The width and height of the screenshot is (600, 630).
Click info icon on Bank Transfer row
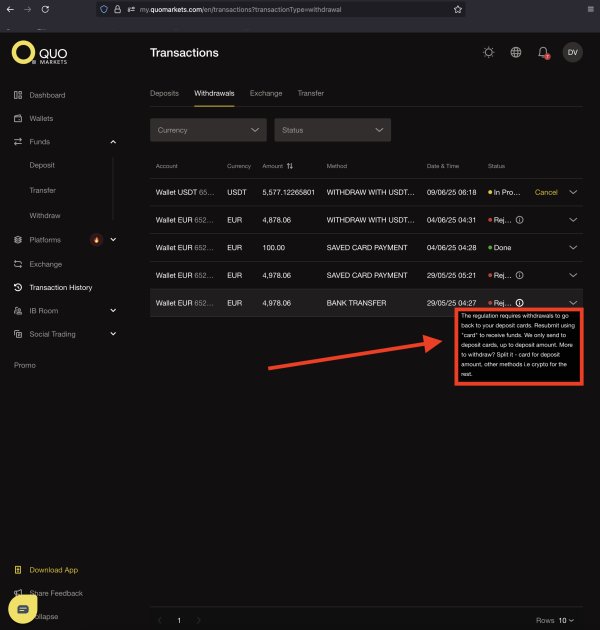[x=520, y=303]
